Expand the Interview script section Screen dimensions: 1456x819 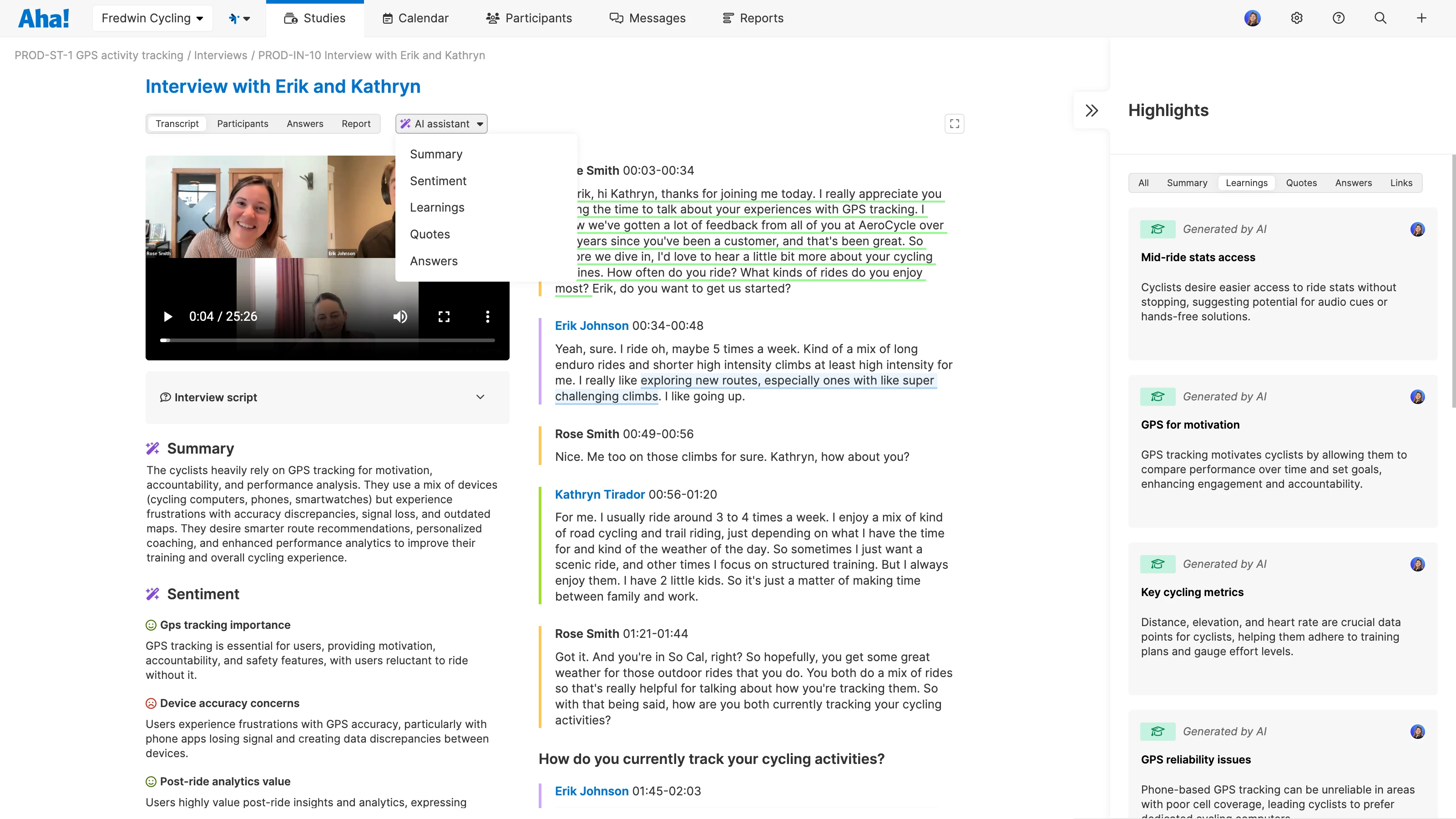coord(480,397)
